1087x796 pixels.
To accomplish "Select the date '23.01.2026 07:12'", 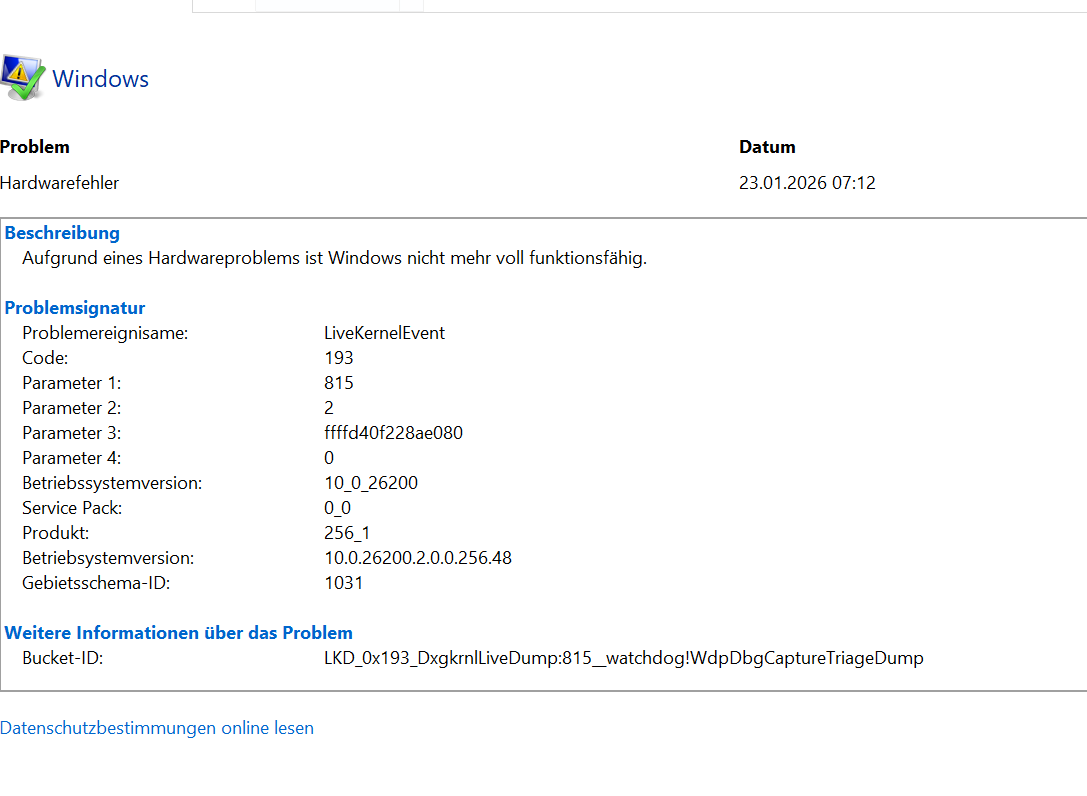I will coord(807,183).
